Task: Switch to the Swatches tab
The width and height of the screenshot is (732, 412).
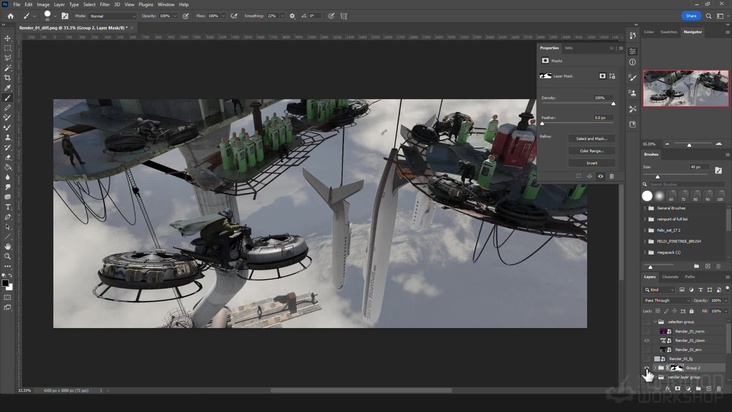Action: pos(669,32)
